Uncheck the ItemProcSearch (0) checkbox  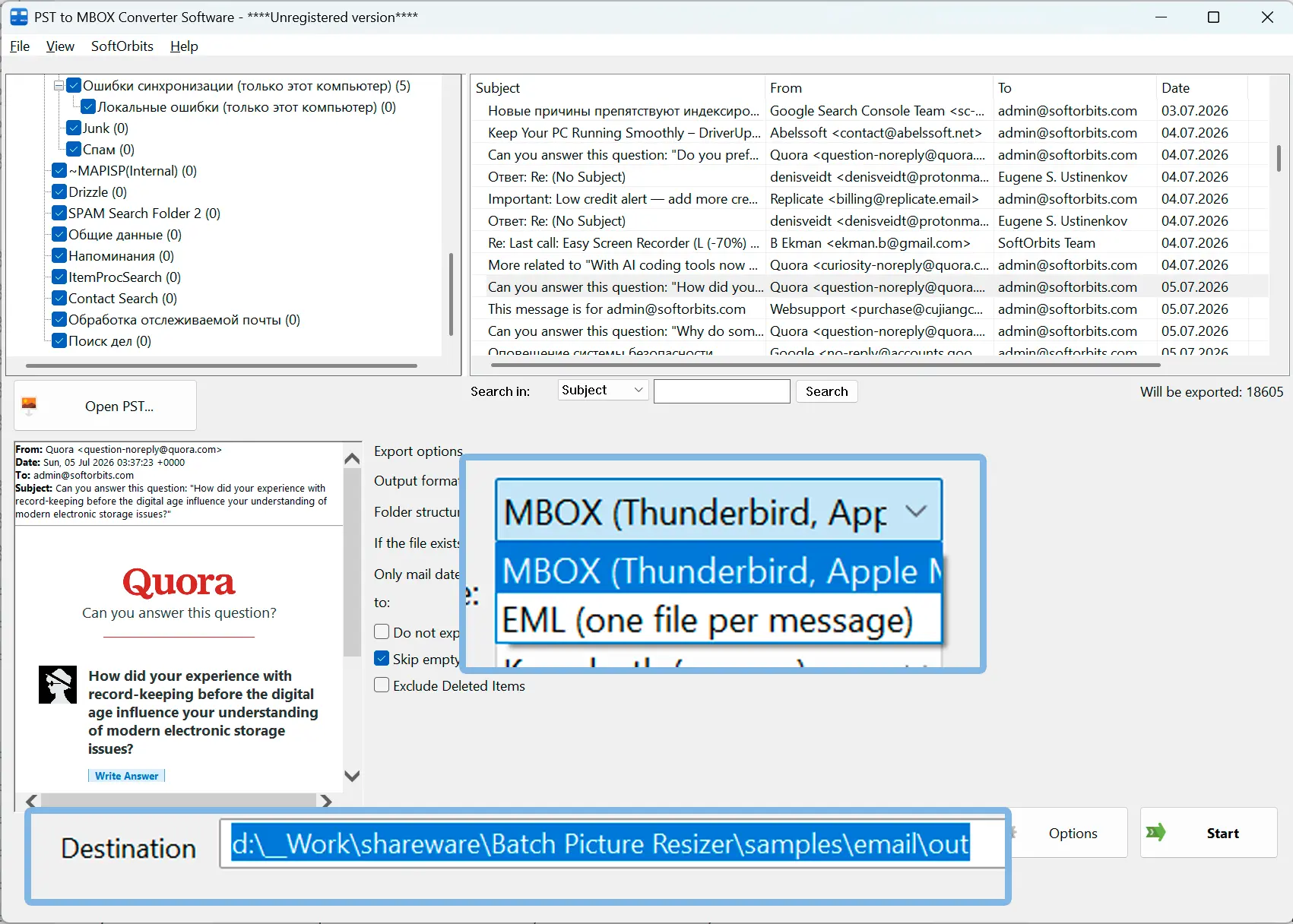(59, 277)
